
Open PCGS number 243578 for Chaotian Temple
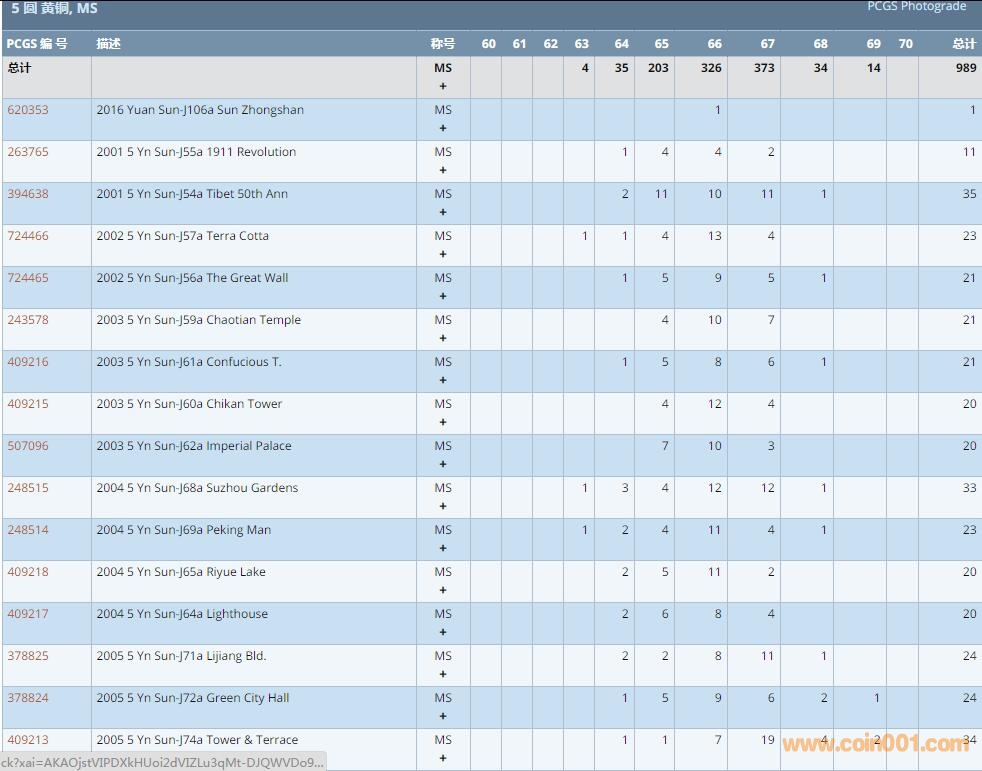(28, 320)
